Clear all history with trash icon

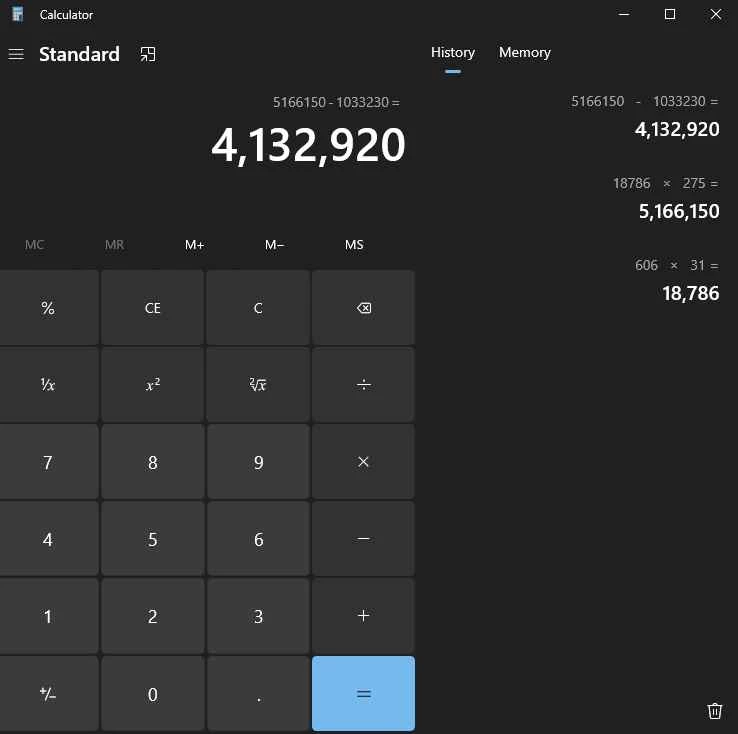coord(714,711)
